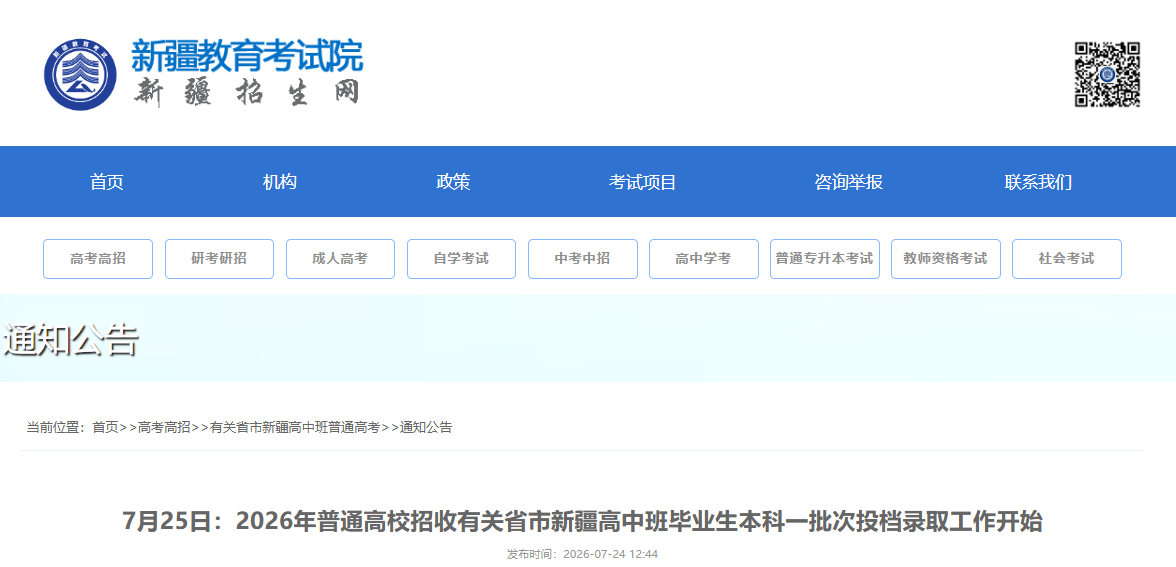Choose the 中考中招 category button
The height and width of the screenshot is (567, 1176).
(x=583, y=259)
